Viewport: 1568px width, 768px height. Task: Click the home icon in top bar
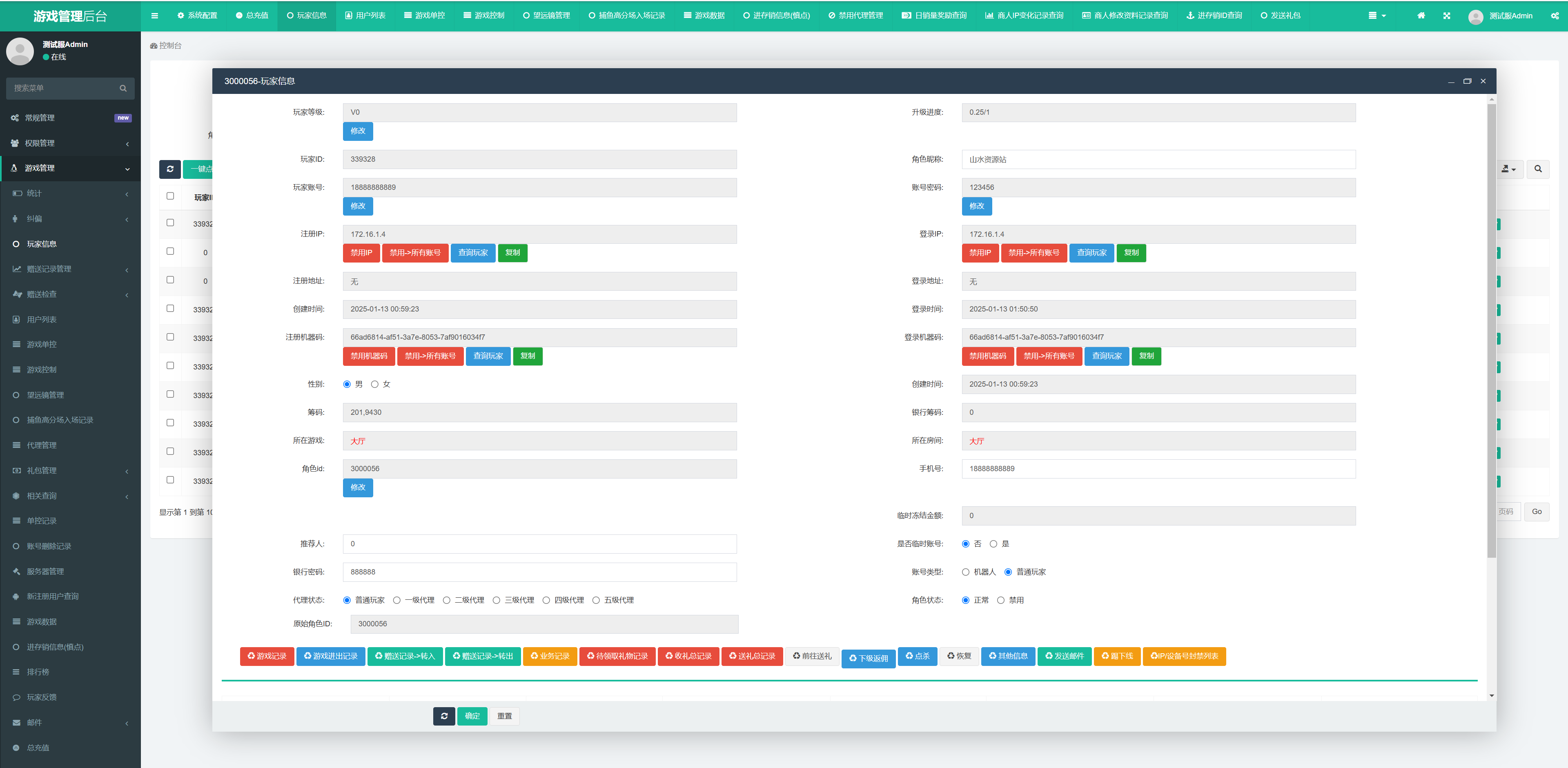pos(1421,16)
